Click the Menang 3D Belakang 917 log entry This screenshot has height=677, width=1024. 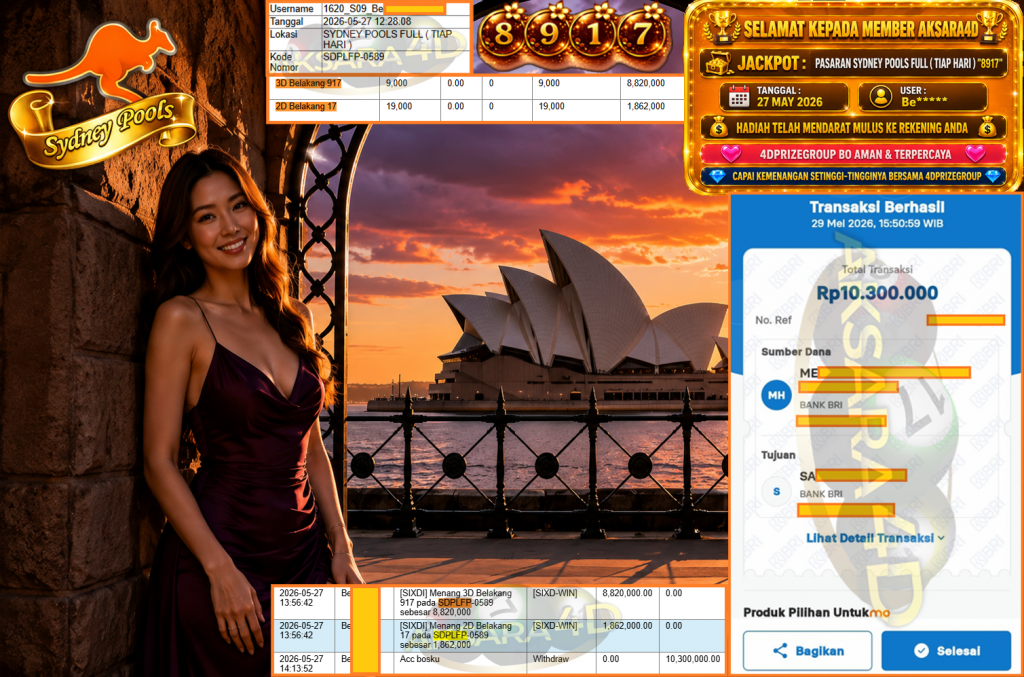pyautogui.click(x=456, y=603)
